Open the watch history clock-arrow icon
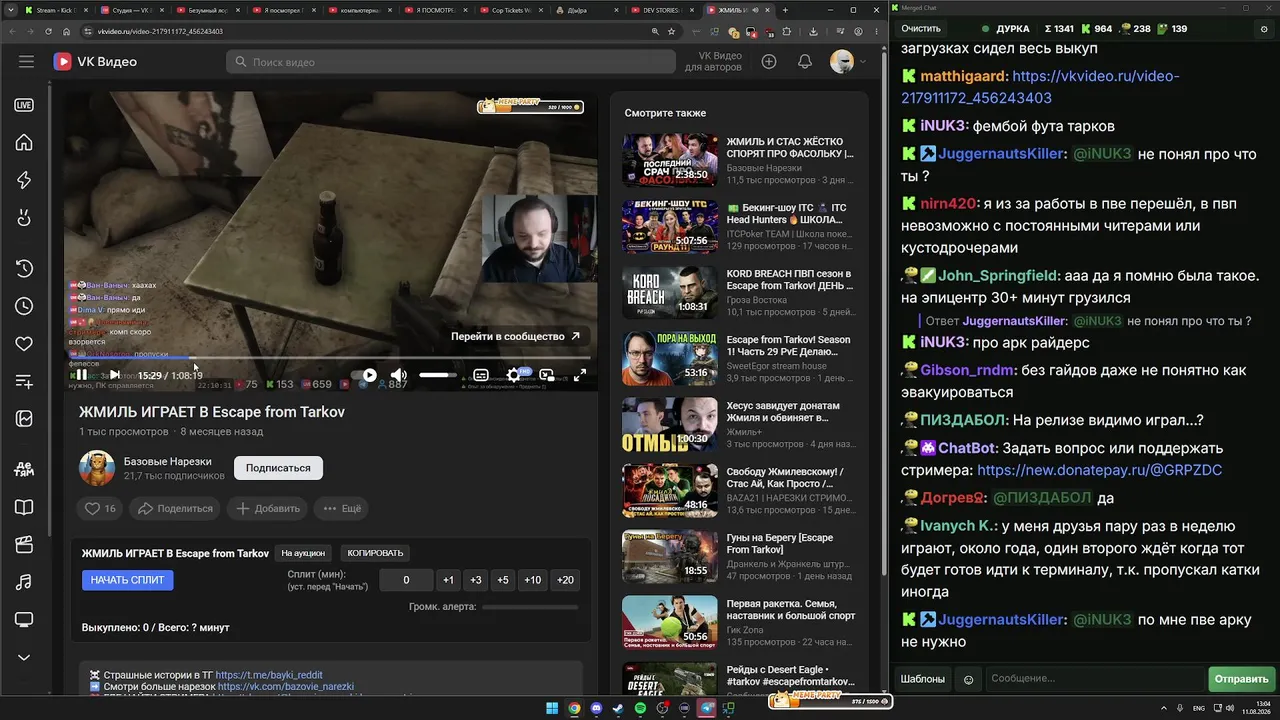The height and width of the screenshot is (720, 1280). (x=24, y=268)
